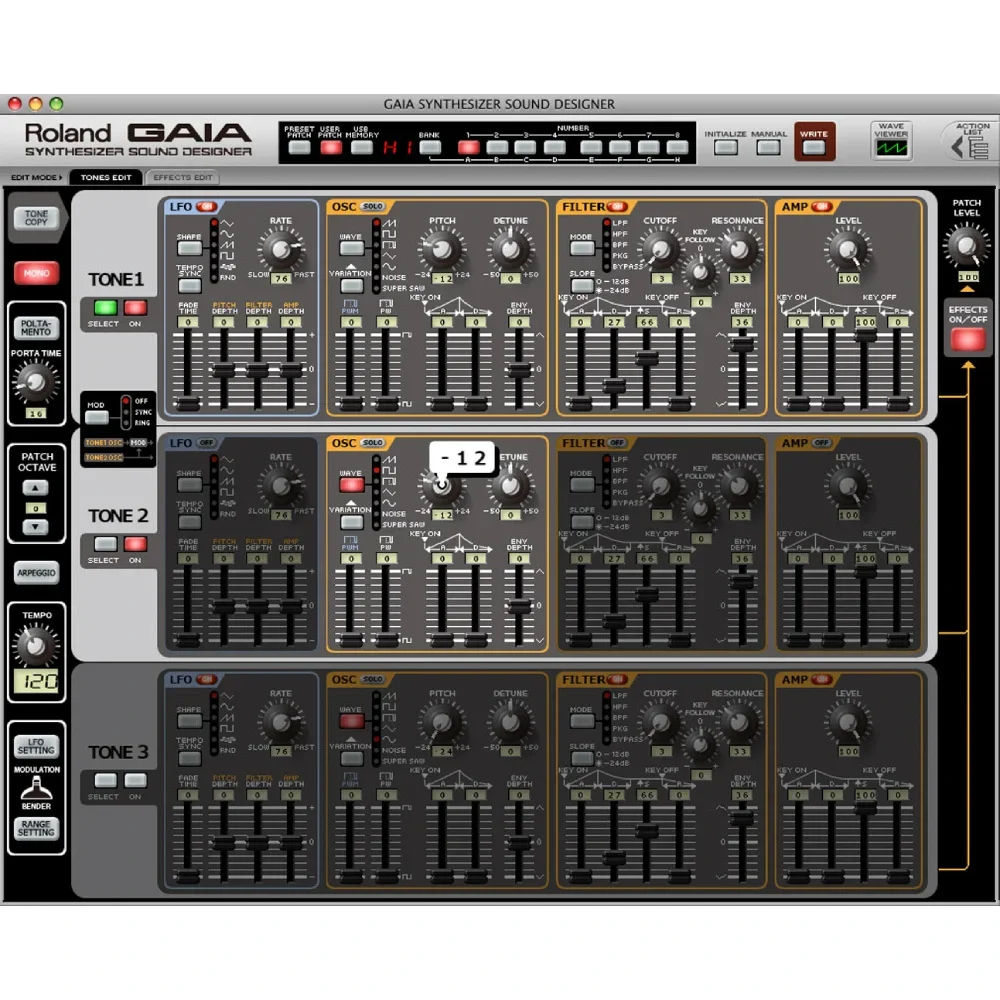Image resolution: width=1000 pixels, height=1000 pixels.
Task: Click Tone 1 cutoff value field 3
Action: coord(661,279)
